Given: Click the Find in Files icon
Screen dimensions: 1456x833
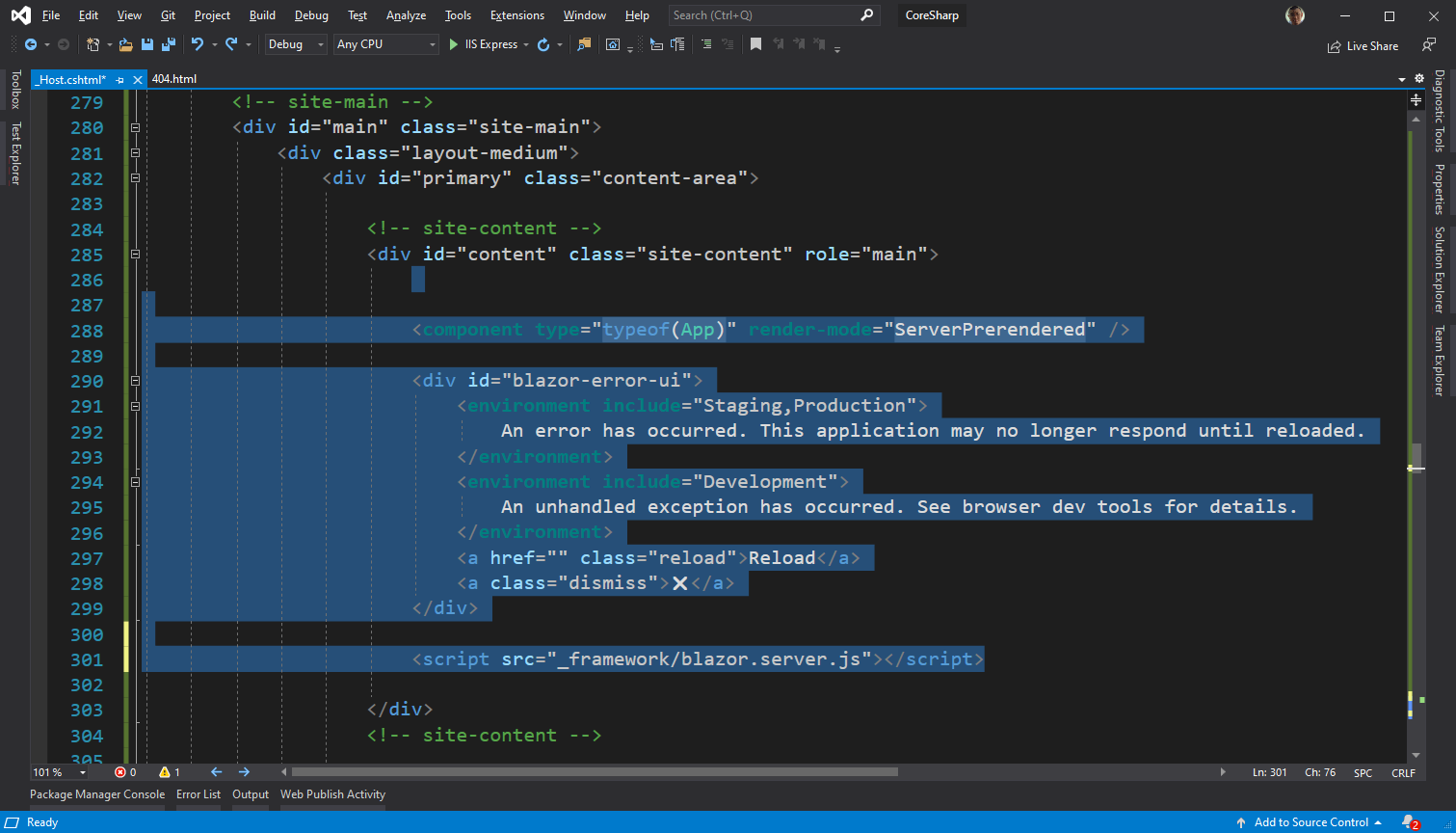Looking at the screenshot, I should point(584,44).
